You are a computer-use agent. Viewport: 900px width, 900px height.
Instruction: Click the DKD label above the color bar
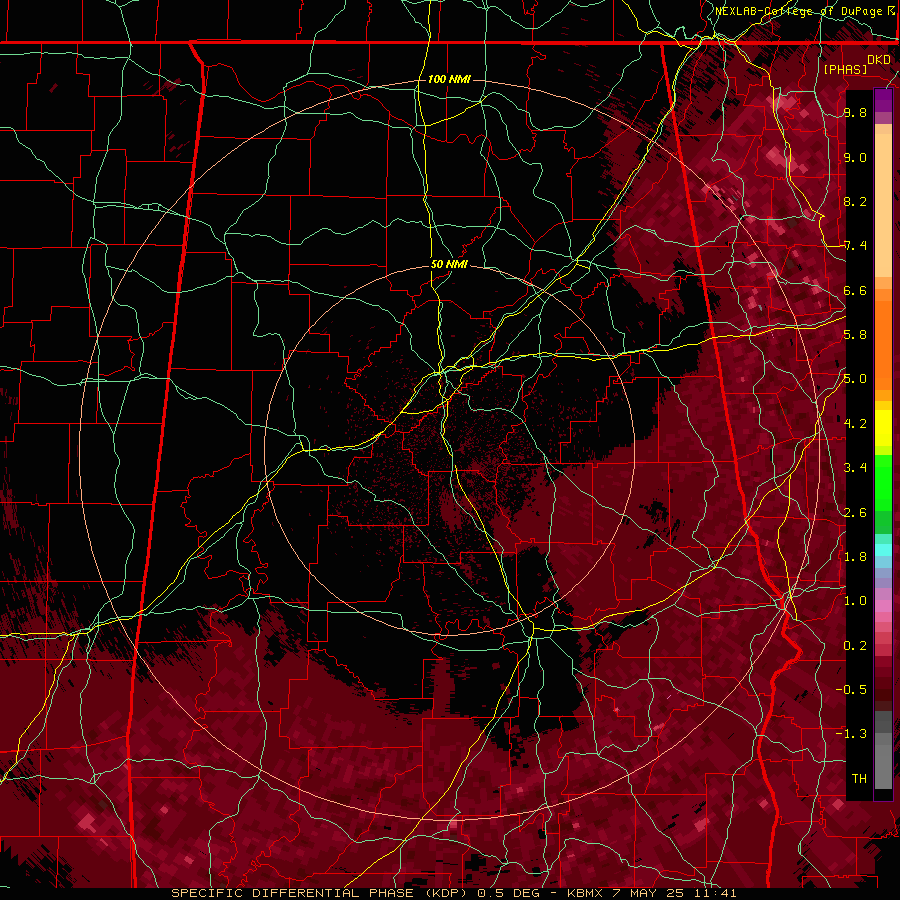(x=878, y=59)
